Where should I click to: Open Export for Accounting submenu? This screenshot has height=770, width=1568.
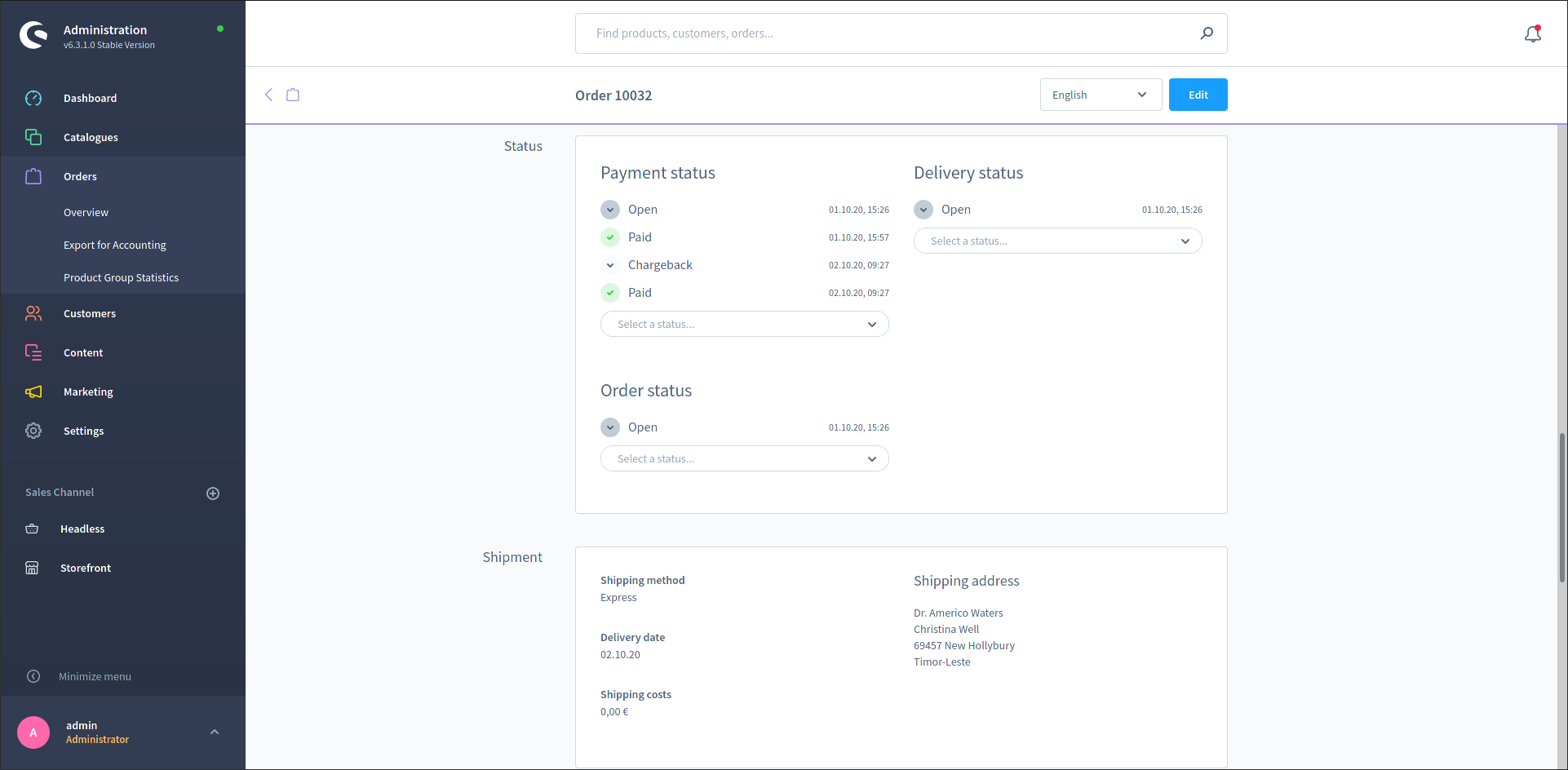coord(115,245)
